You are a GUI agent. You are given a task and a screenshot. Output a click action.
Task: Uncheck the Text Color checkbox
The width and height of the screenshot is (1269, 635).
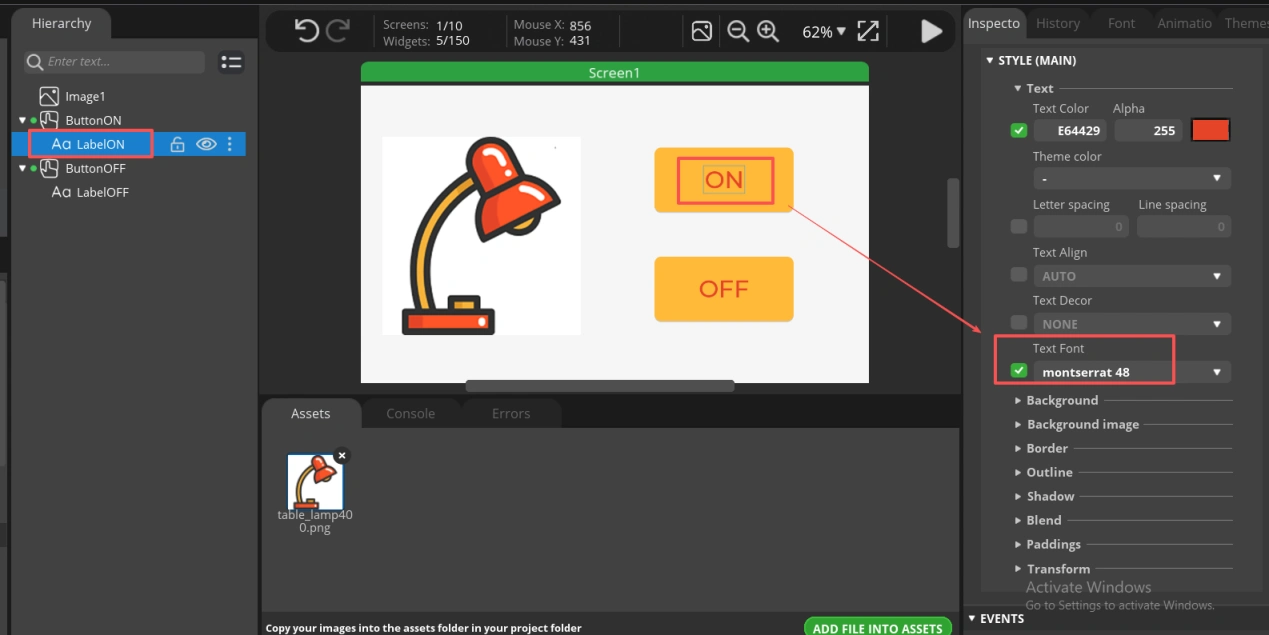(1019, 130)
